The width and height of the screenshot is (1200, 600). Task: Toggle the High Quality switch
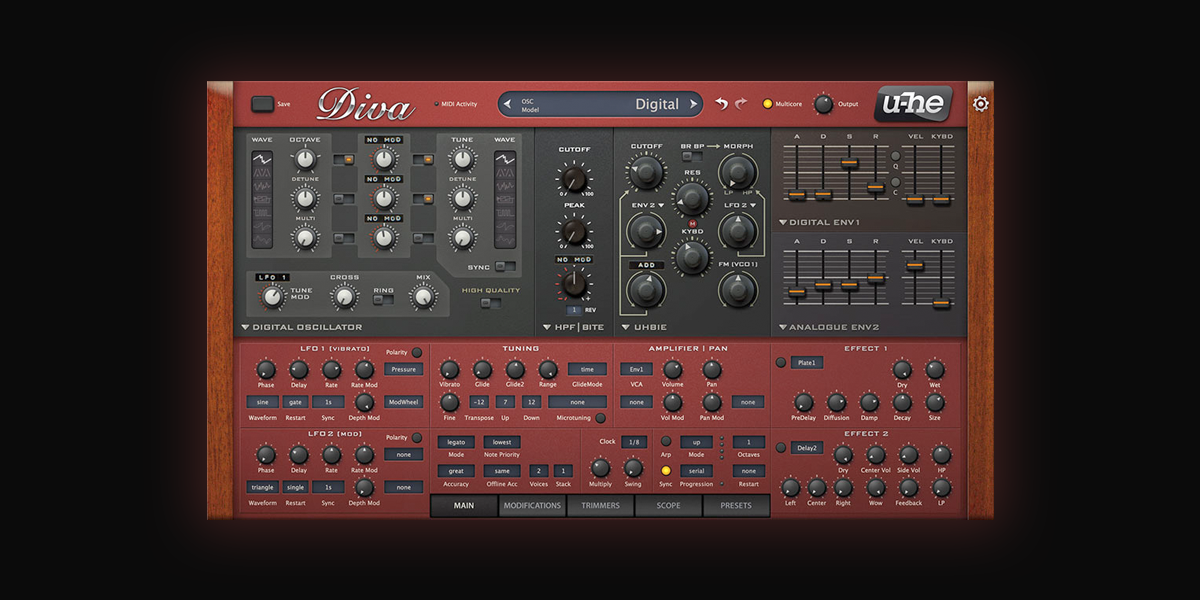[x=490, y=303]
